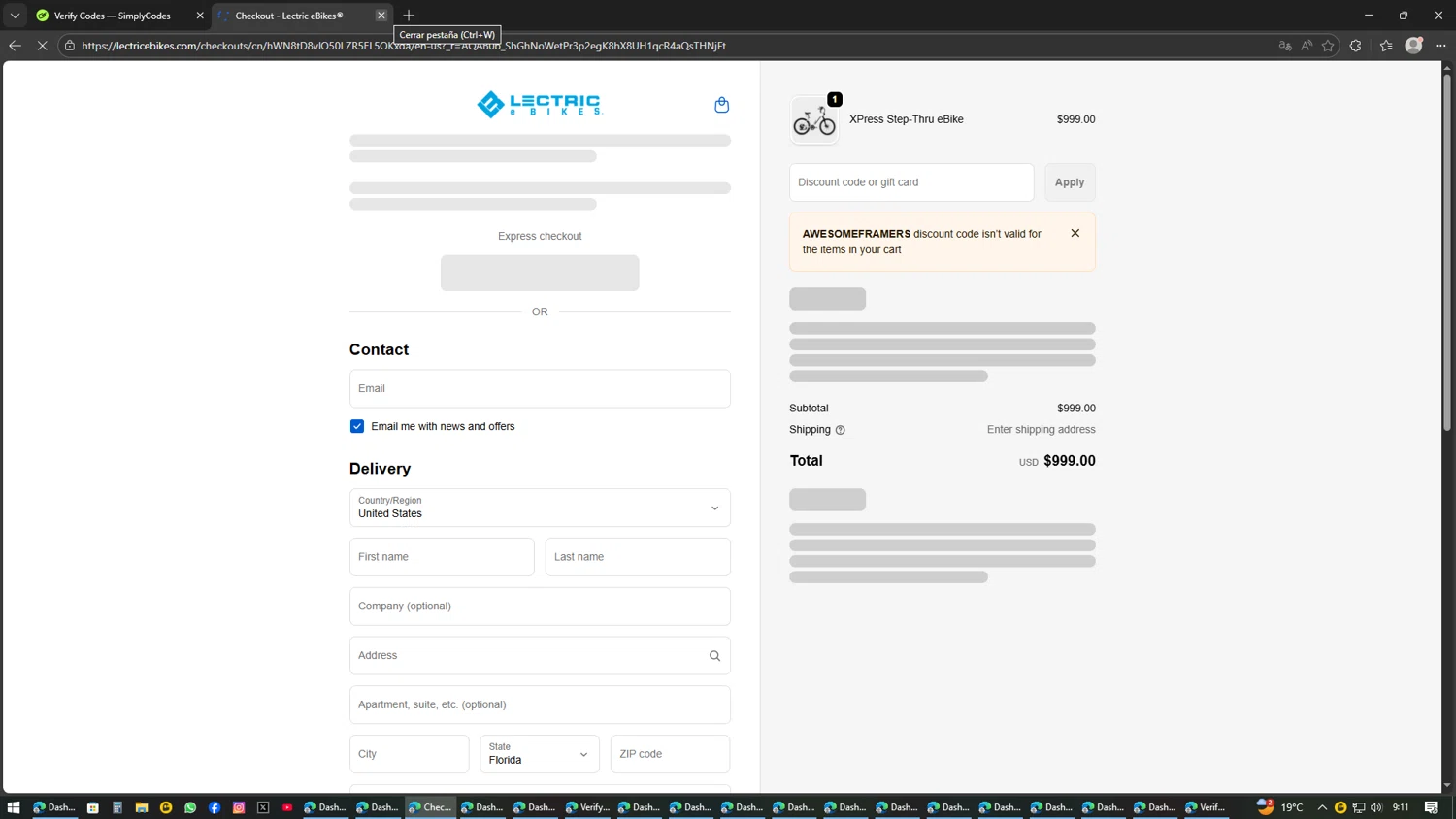View site information lock icon

[x=70, y=46]
